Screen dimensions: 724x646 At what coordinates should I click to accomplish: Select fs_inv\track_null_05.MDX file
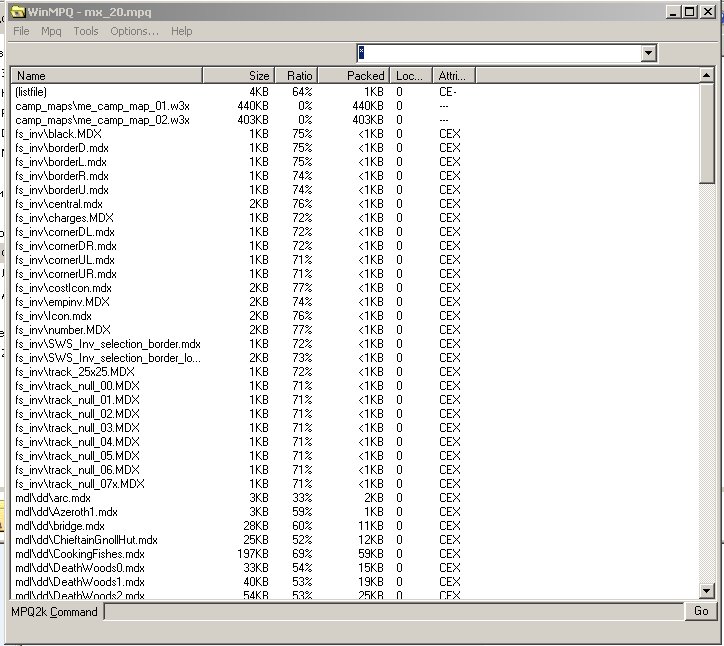pos(77,456)
